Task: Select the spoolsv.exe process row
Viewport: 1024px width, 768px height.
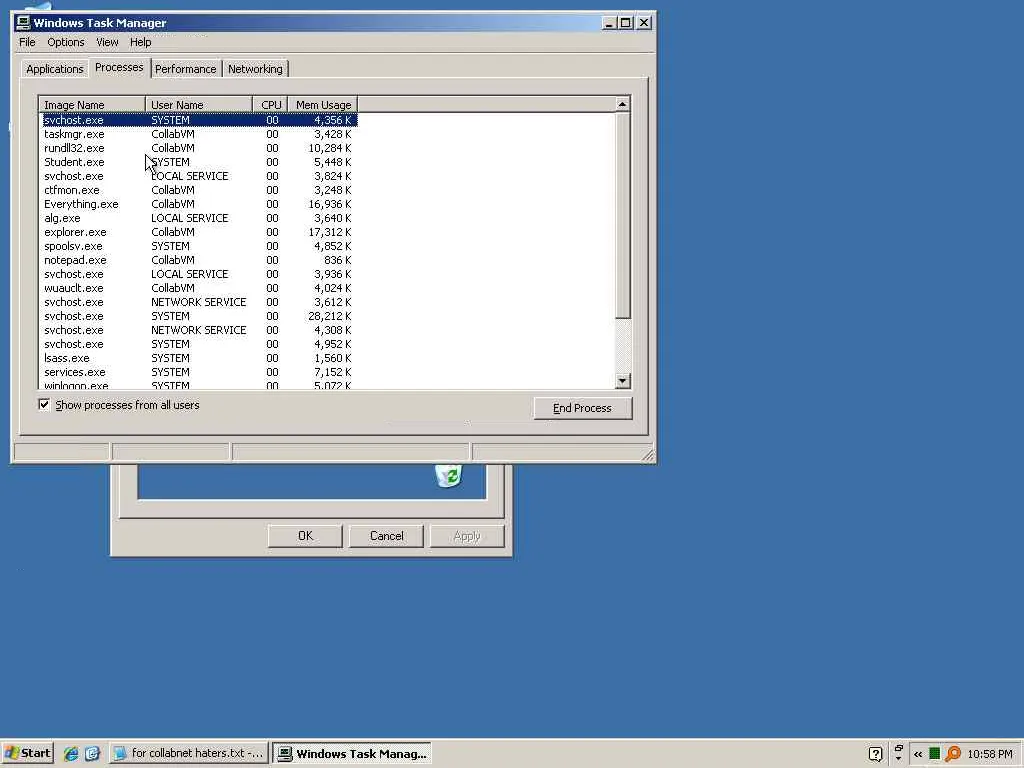Action: pos(198,246)
